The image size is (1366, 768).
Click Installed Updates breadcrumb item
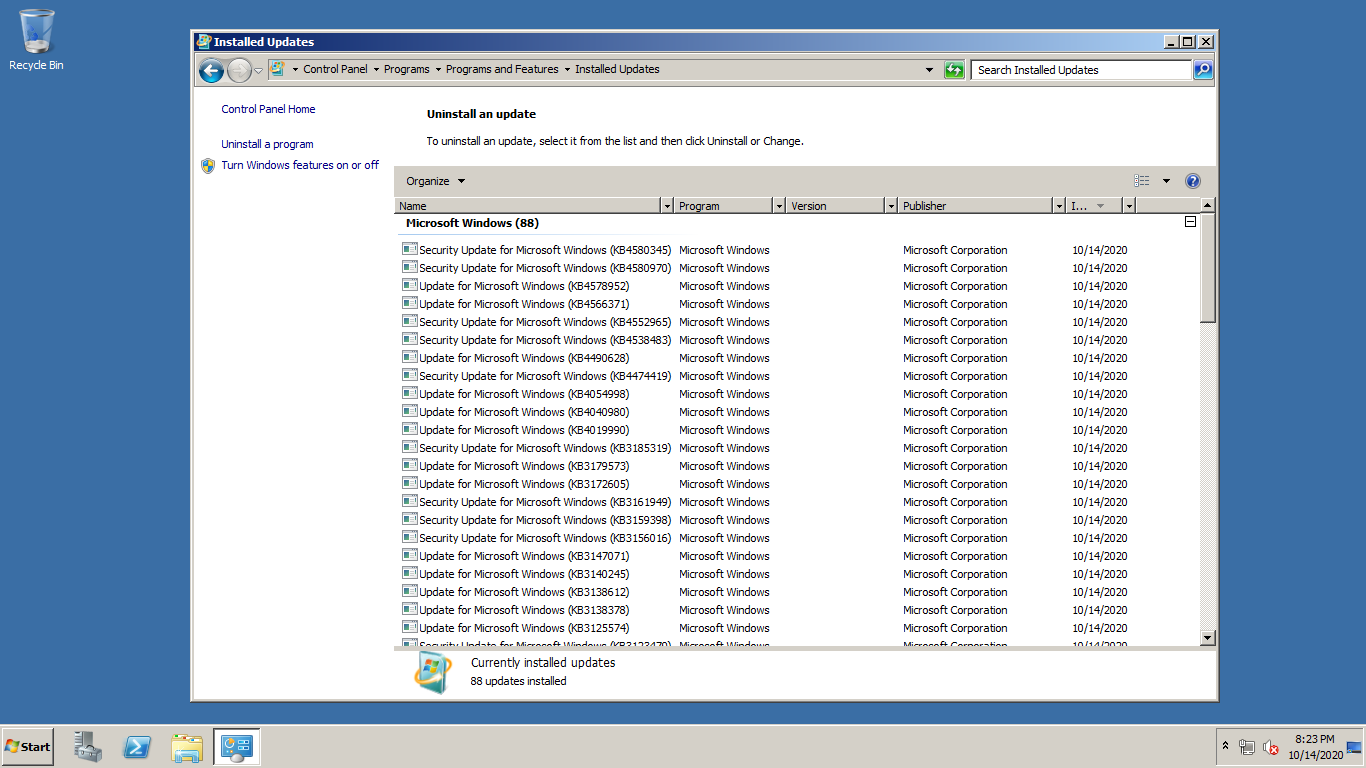click(617, 69)
